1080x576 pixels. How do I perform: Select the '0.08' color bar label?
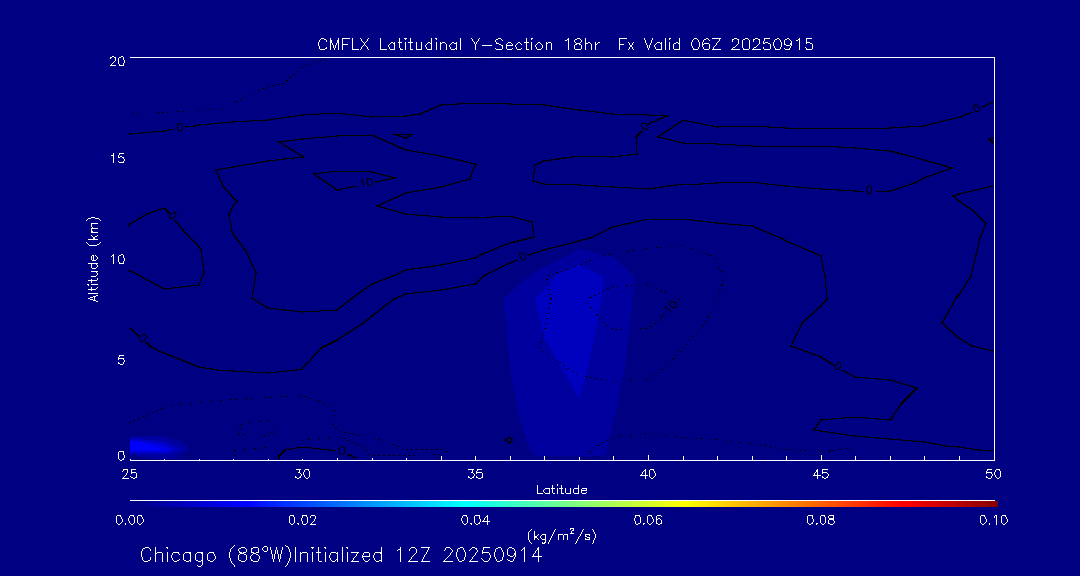click(821, 520)
